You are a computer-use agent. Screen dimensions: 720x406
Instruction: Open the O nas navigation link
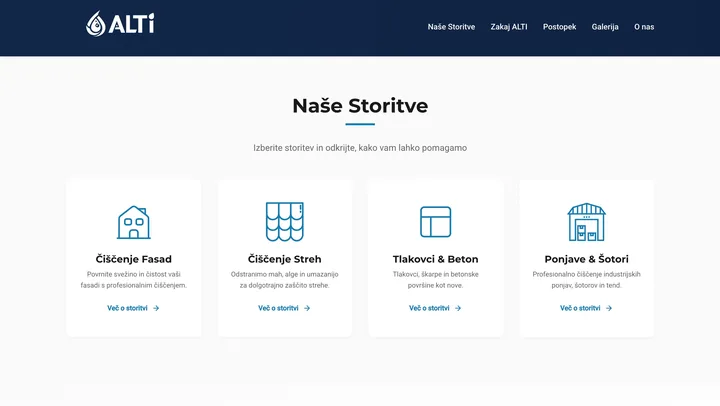644,27
